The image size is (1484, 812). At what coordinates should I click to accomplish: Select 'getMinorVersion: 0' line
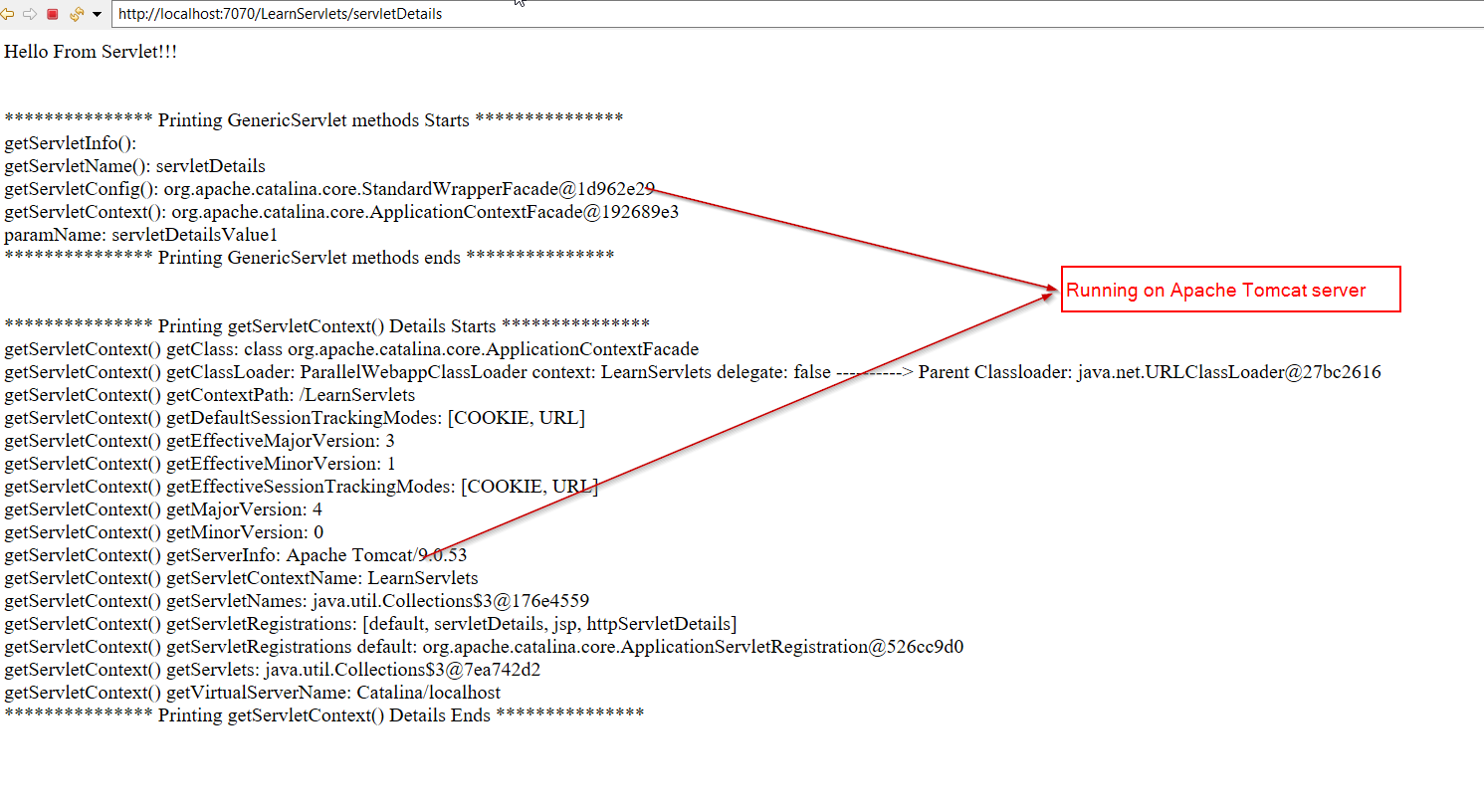[164, 532]
